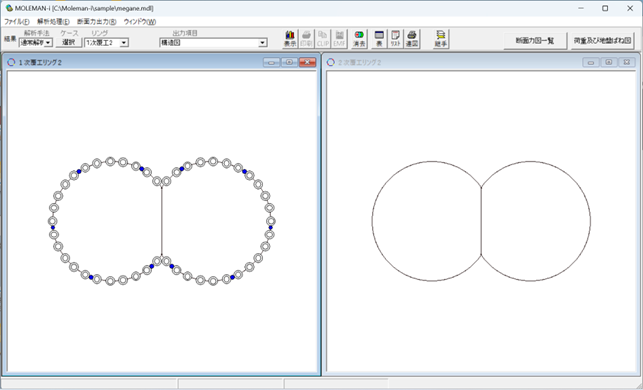
Task: Click the 荷重及び地盤ばね図 button
Action: coord(602,41)
